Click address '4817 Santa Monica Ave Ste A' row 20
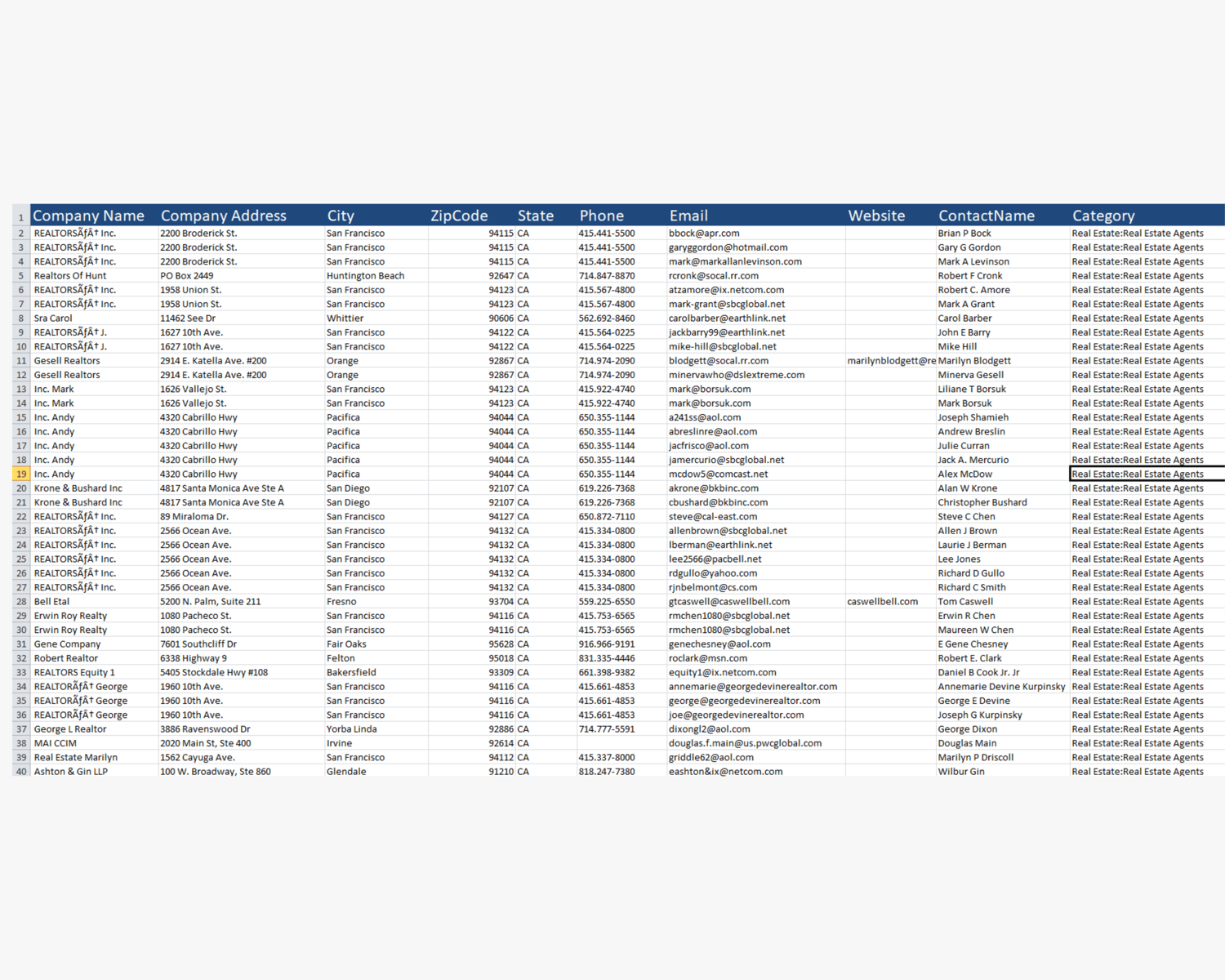Viewport: 1225px width, 980px height. [241, 488]
